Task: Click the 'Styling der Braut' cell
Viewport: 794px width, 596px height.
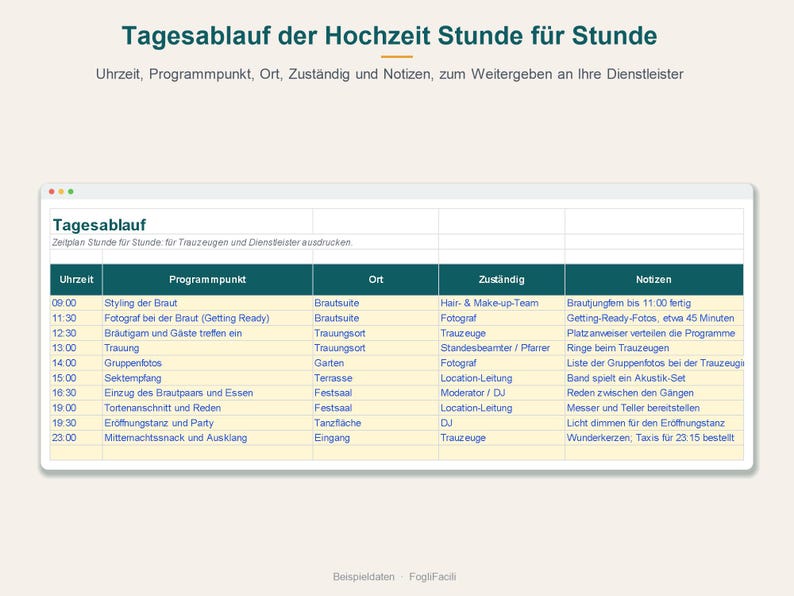Action: (207, 303)
